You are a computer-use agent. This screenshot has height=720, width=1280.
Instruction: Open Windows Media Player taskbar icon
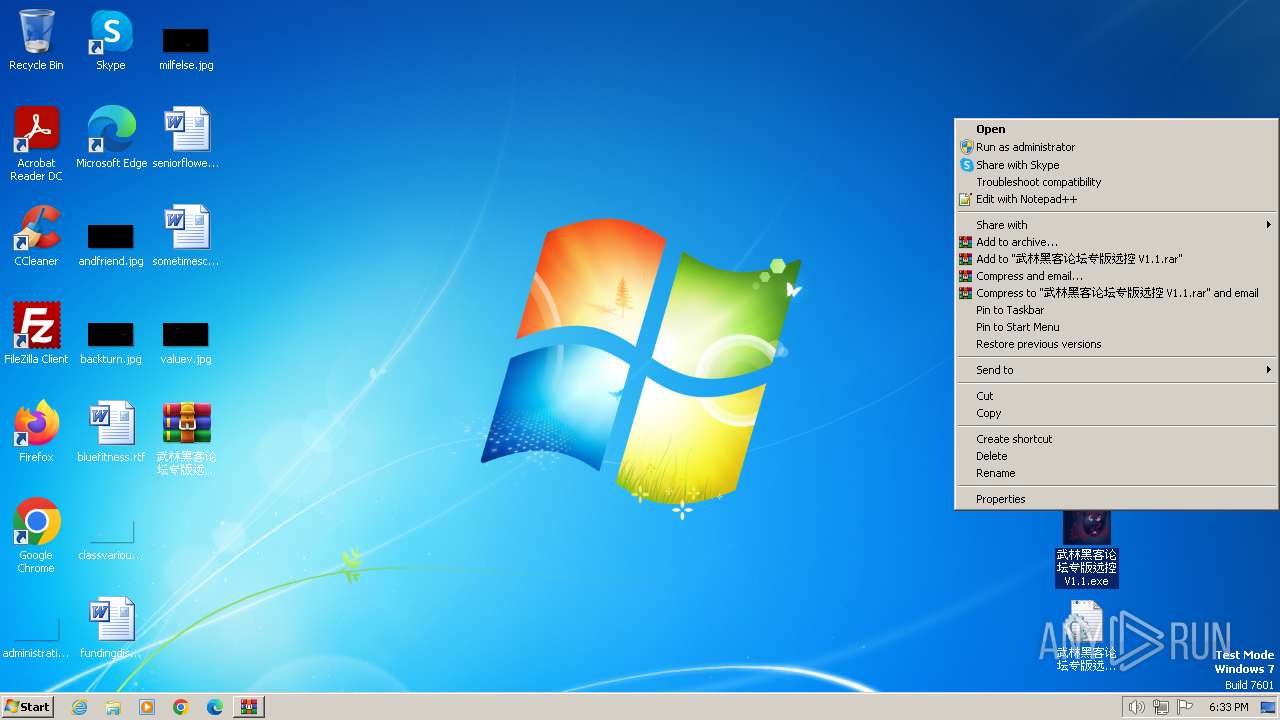(147, 707)
